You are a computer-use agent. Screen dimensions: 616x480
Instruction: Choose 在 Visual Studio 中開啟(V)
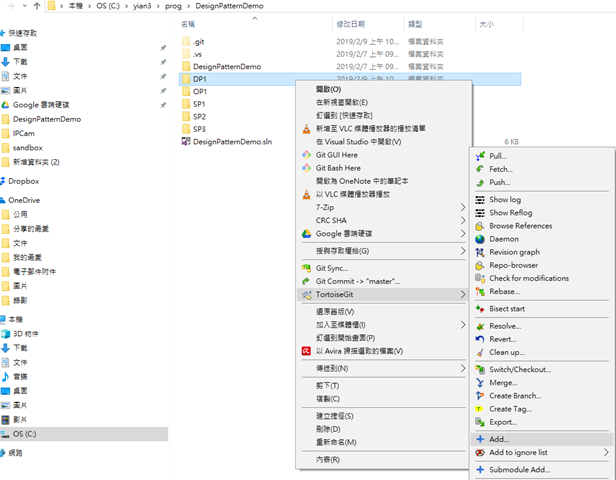coord(359,142)
